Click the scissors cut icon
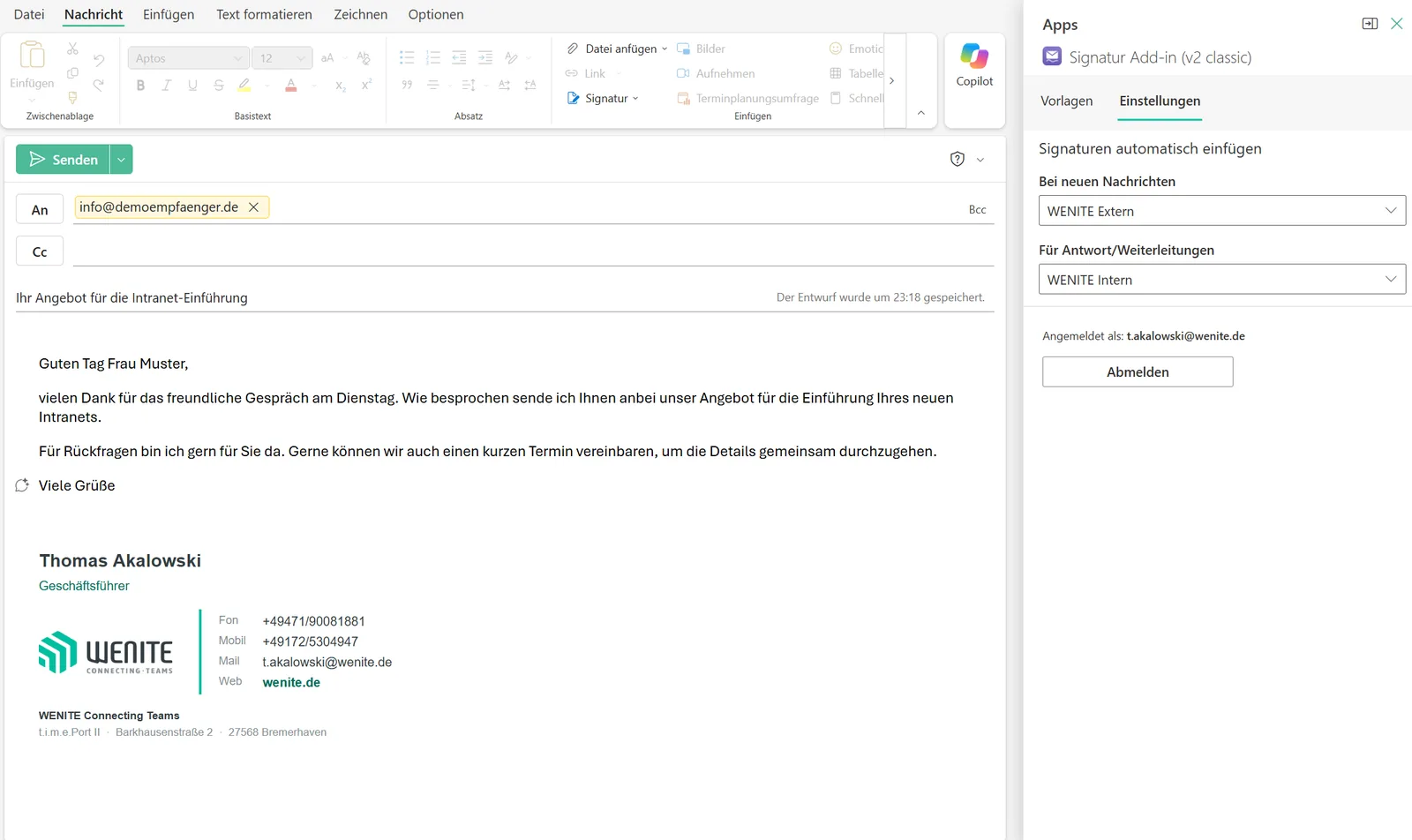 [x=72, y=49]
